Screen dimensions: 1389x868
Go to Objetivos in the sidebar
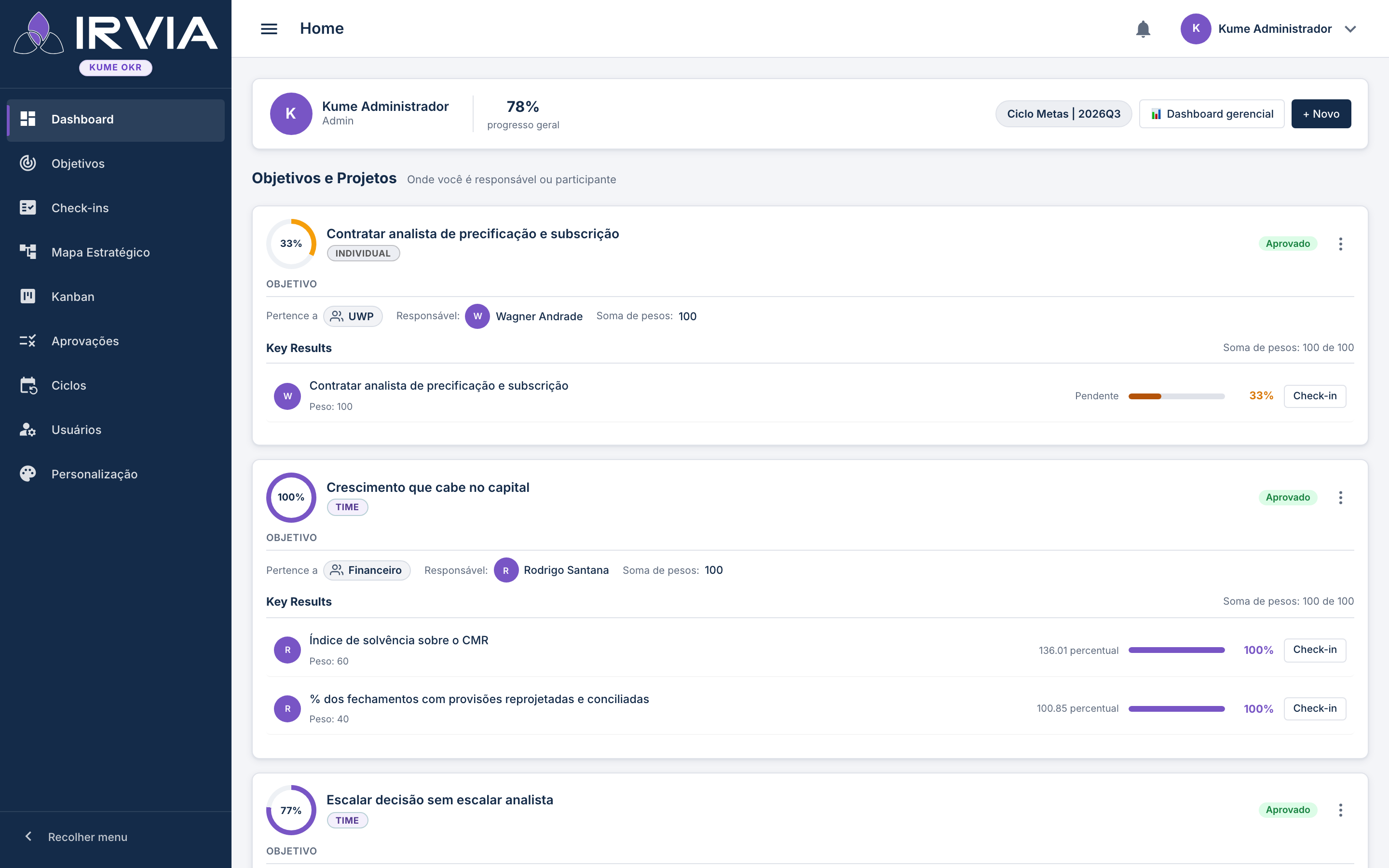(x=115, y=163)
